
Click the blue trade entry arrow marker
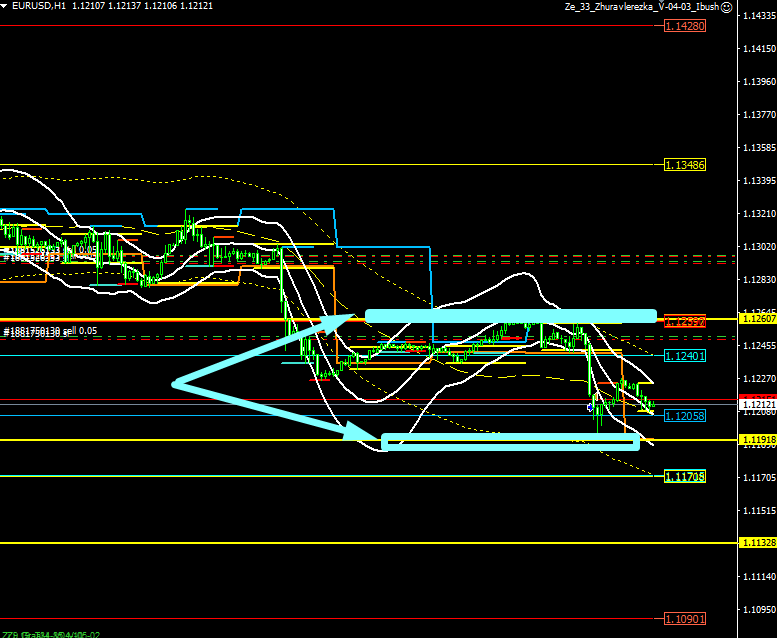coord(590,407)
